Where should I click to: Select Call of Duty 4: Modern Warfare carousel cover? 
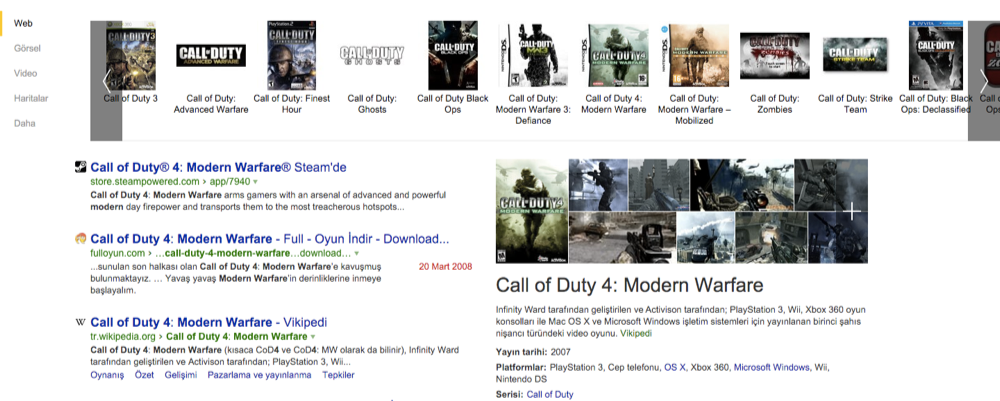tap(614, 55)
